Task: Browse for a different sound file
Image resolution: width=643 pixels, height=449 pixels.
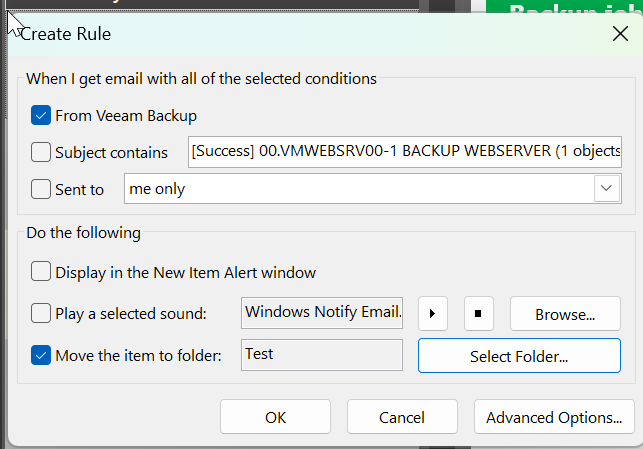Action: [x=564, y=314]
